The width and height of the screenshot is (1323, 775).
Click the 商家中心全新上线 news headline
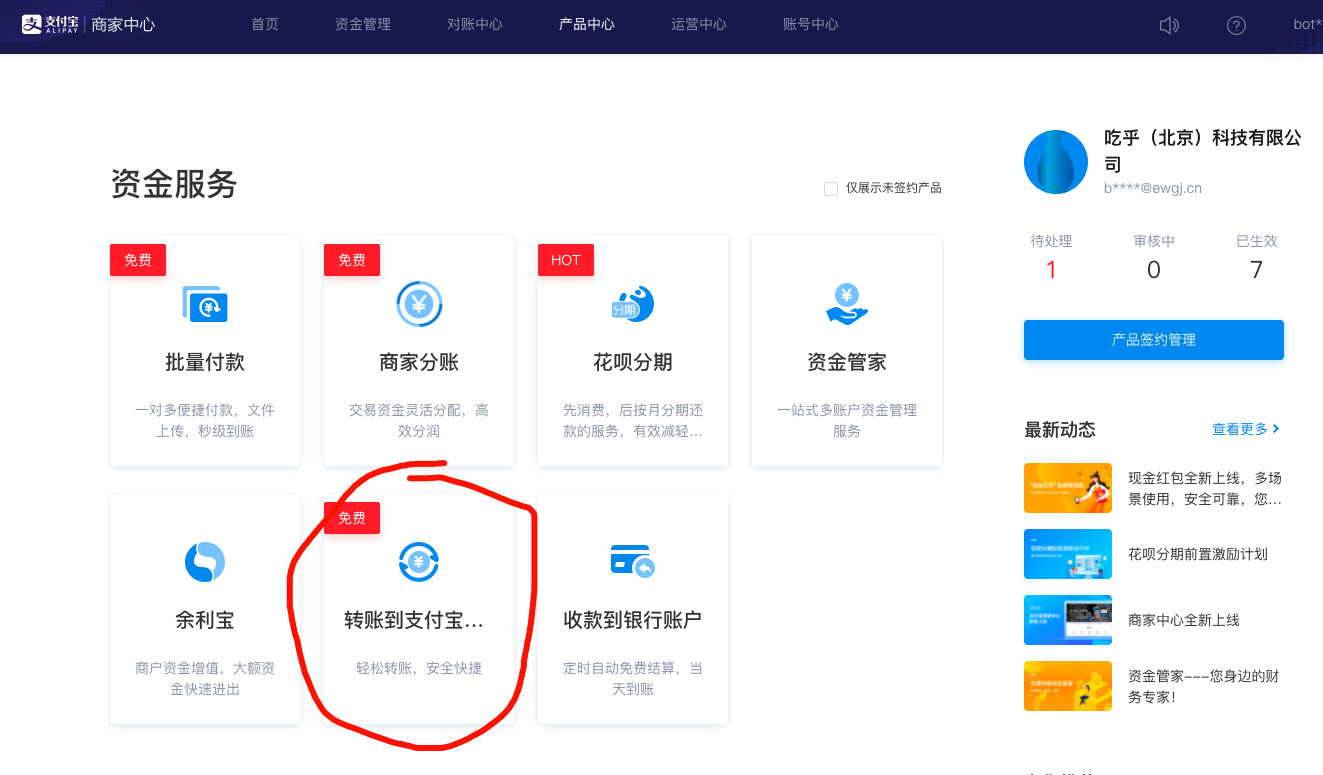1184,620
